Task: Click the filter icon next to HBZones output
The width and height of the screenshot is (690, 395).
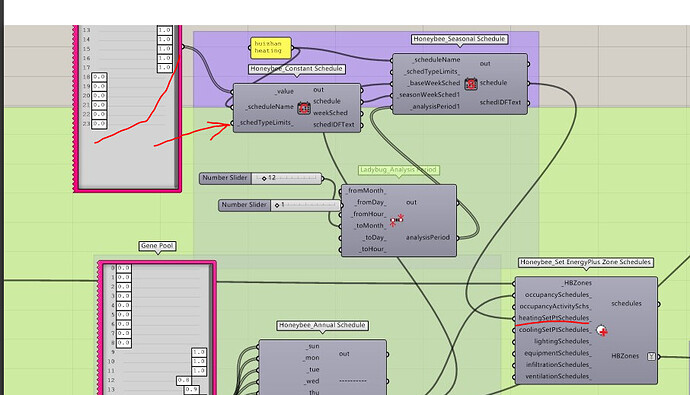Action: [651, 356]
